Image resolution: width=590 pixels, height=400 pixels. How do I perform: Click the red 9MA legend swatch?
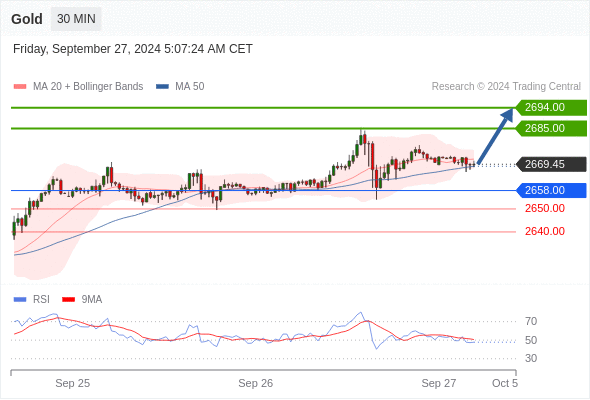(x=68, y=300)
